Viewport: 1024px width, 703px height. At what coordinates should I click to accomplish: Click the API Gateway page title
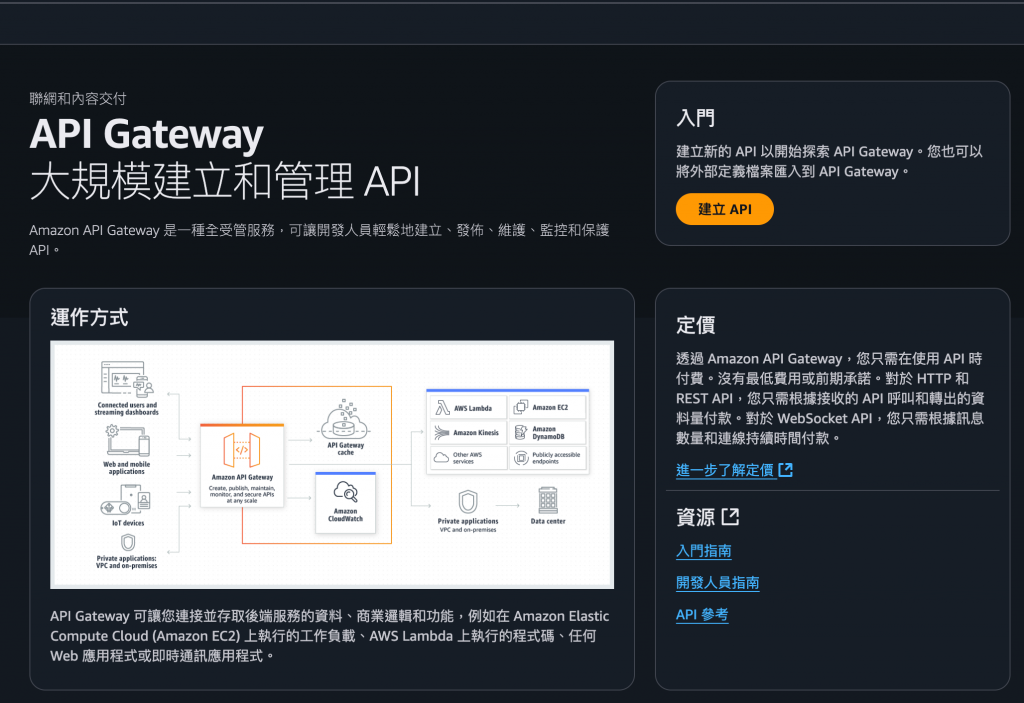pyautogui.click(x=146, y=134)
